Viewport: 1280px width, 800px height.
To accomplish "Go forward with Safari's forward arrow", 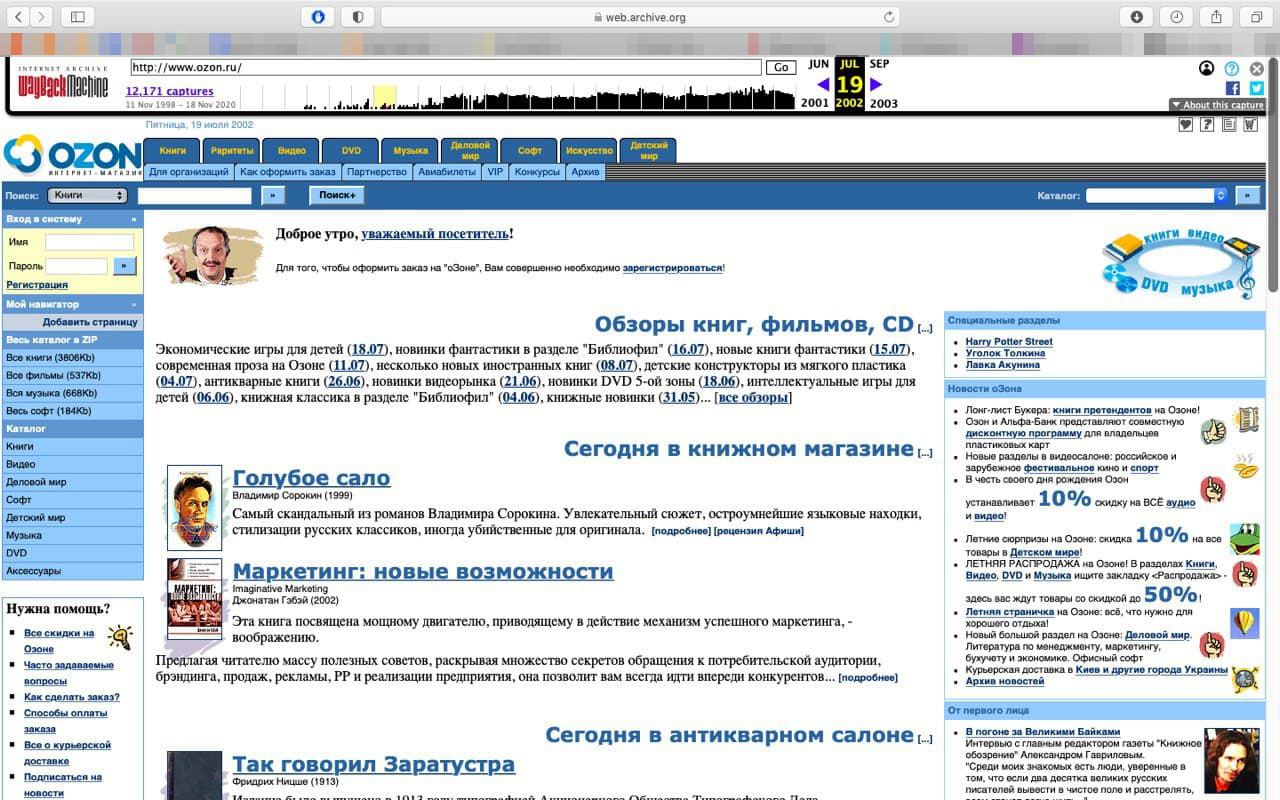I will pos(43,17).
